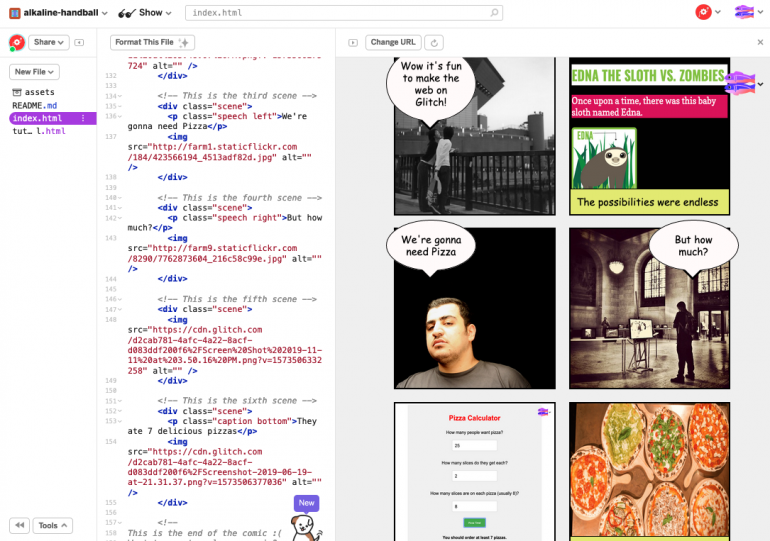Click sparkle icon on Format This File
Viewport: 770px width, 541px height.
tap(184, 43)
